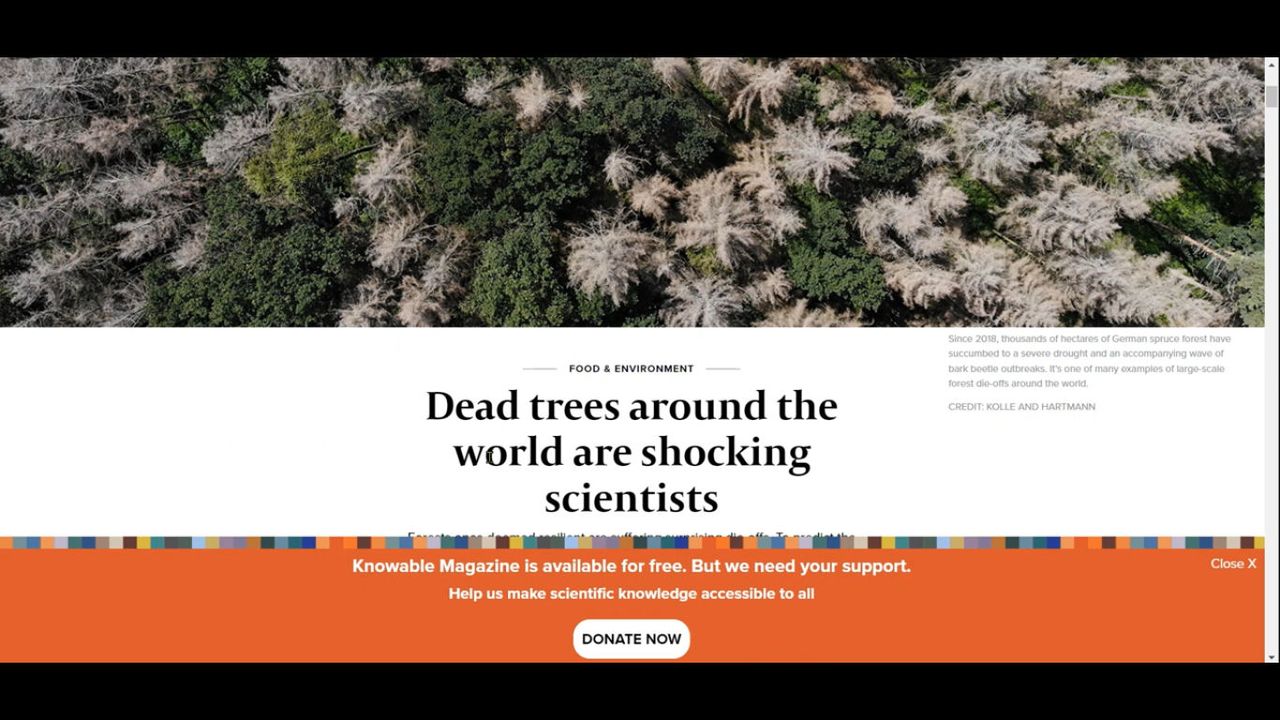The width and height of the screenshot is (1280, 720).
Task: Click the scrollbar down arrow
Action: coord(1271,656)
